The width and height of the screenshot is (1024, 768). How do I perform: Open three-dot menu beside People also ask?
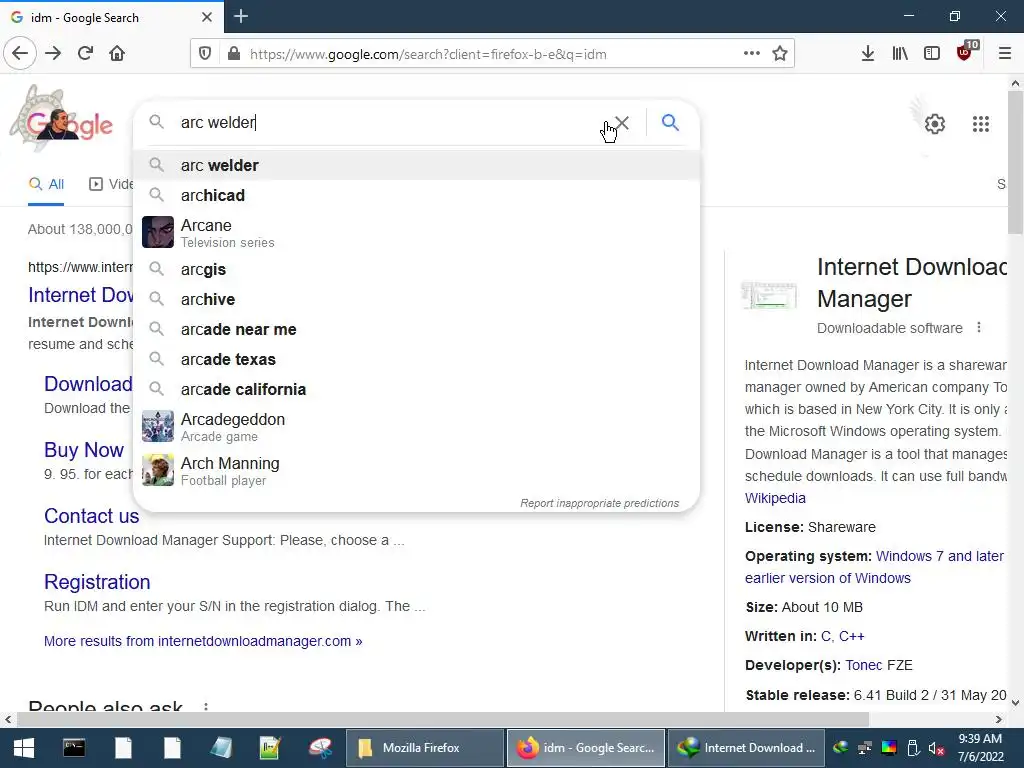(x=206, y=707)
